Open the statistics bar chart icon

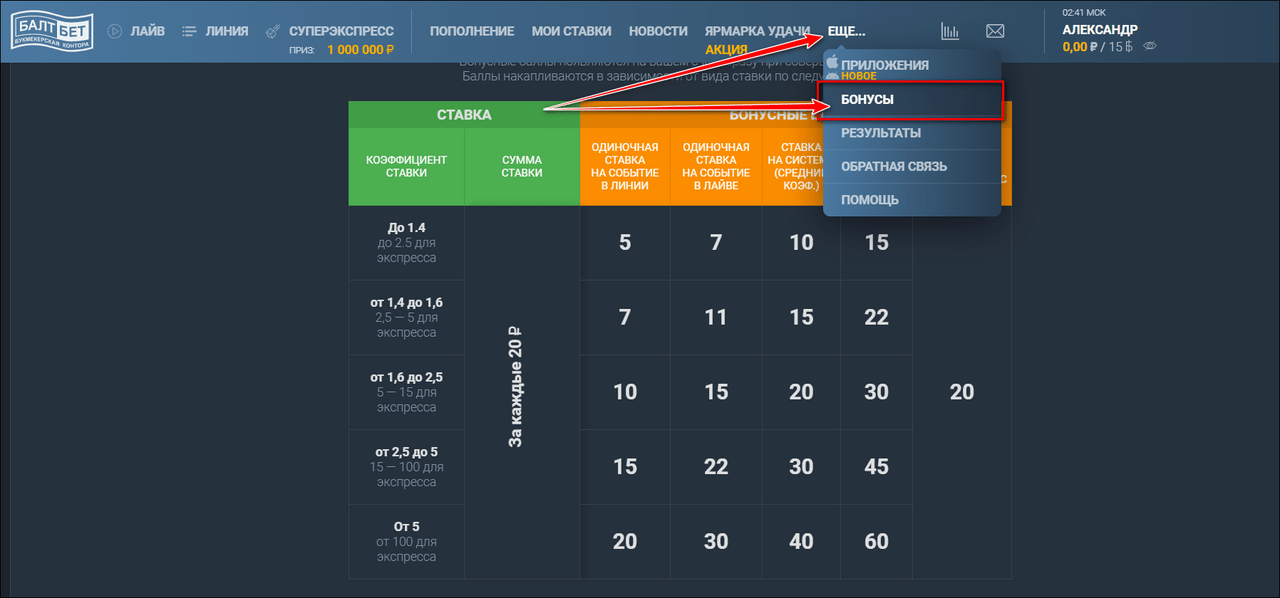click(x=950, y=31)
